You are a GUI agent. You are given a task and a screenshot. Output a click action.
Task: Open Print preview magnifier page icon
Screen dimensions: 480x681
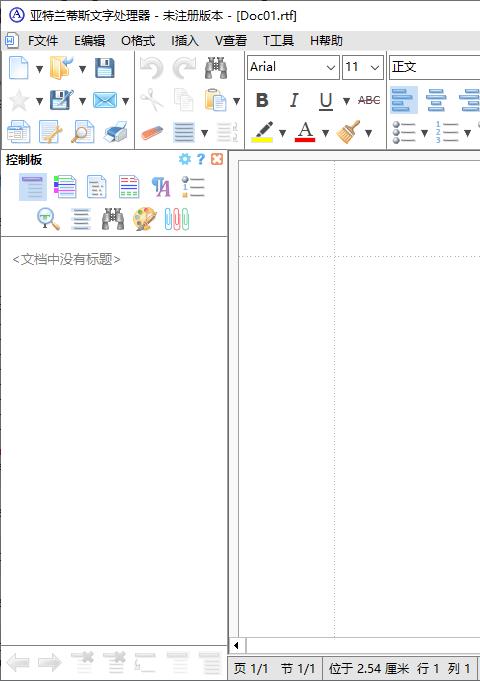point(83,132)
